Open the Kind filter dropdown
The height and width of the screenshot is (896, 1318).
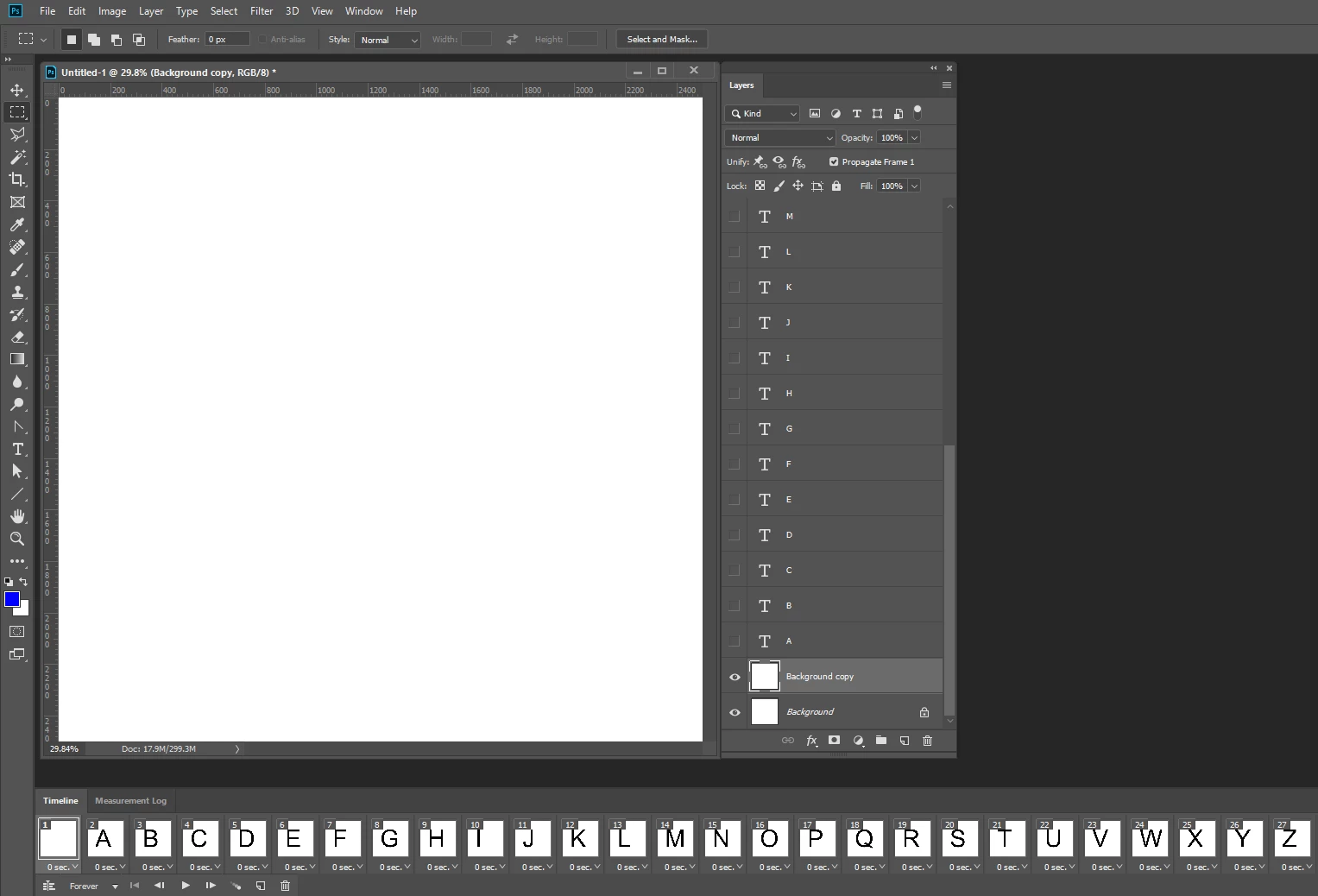click(x=763, y=113)
